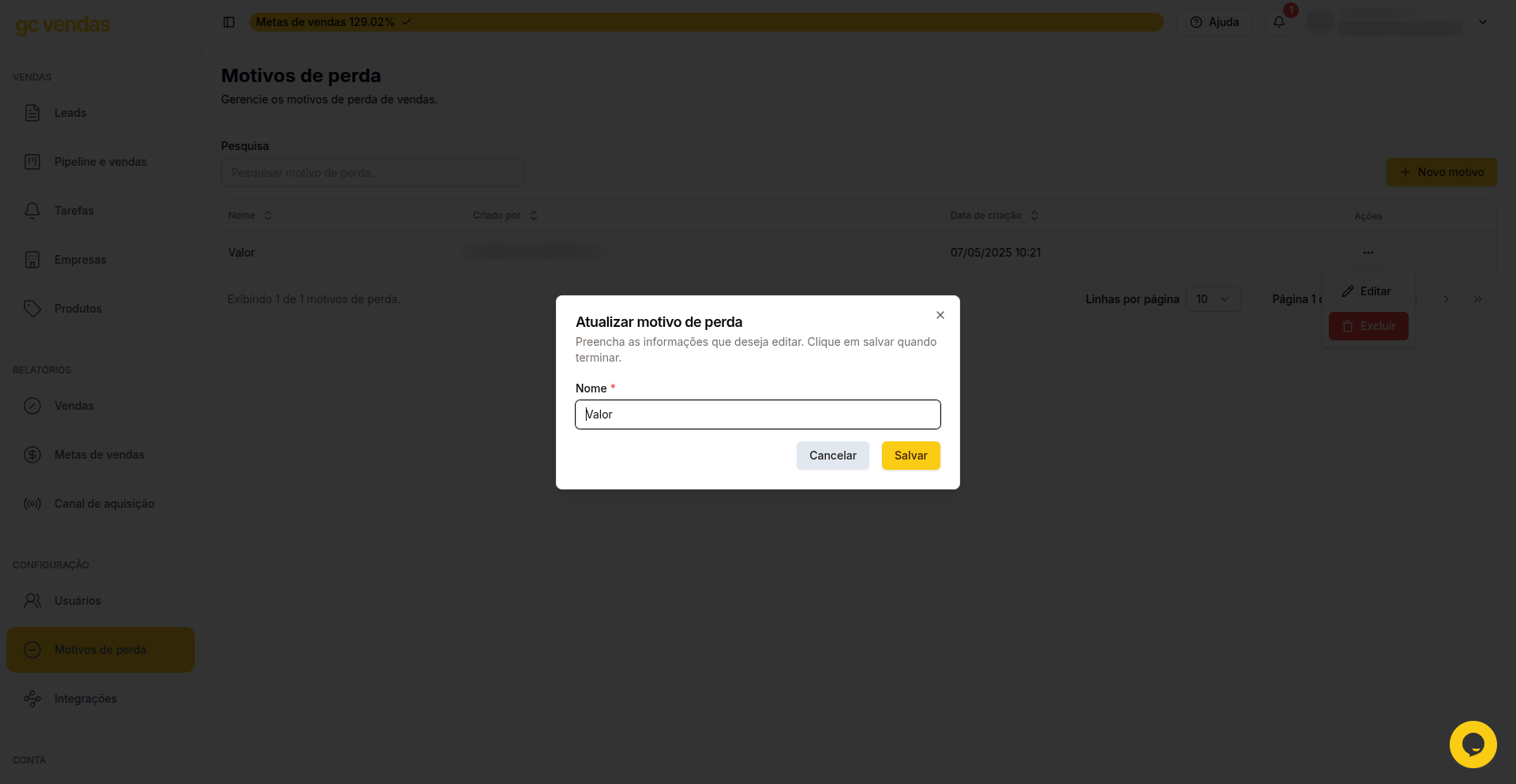This screenshot has height=784, width=1516.
Task: Expand Metas de vendas 129.02% progress bar
Action: point(707,22)
